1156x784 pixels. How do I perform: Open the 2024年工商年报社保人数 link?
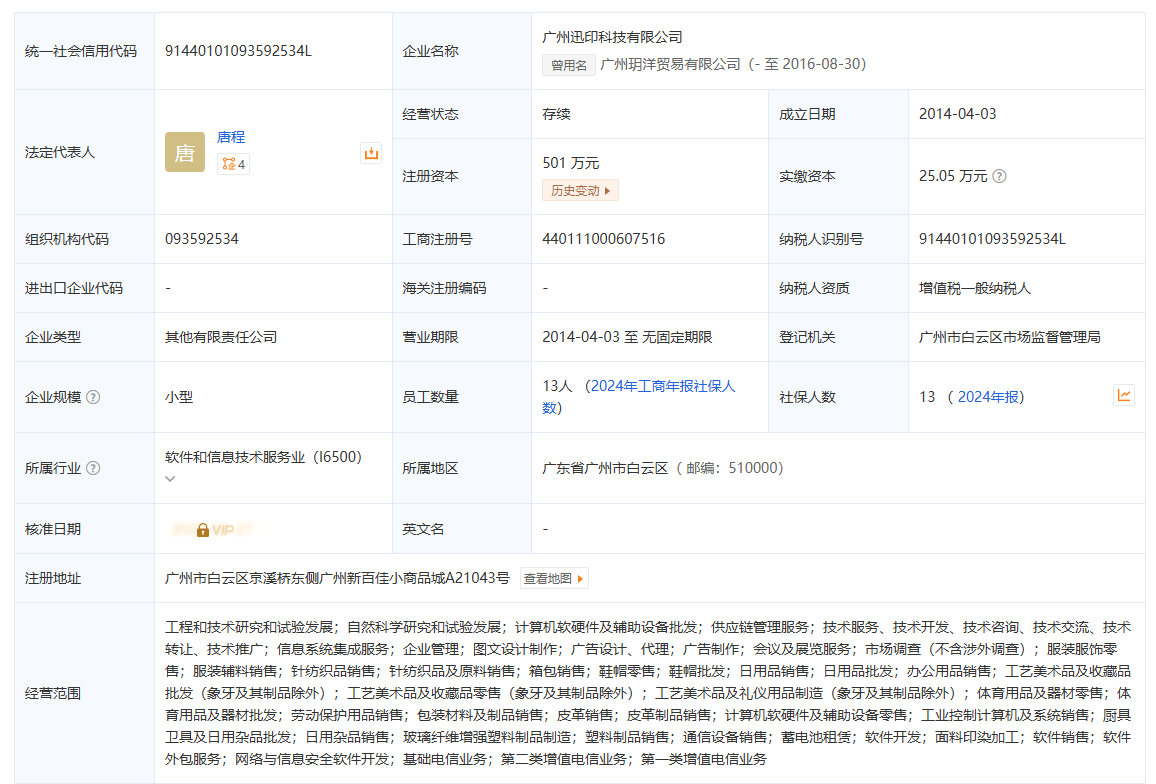[x=638, y=397]
